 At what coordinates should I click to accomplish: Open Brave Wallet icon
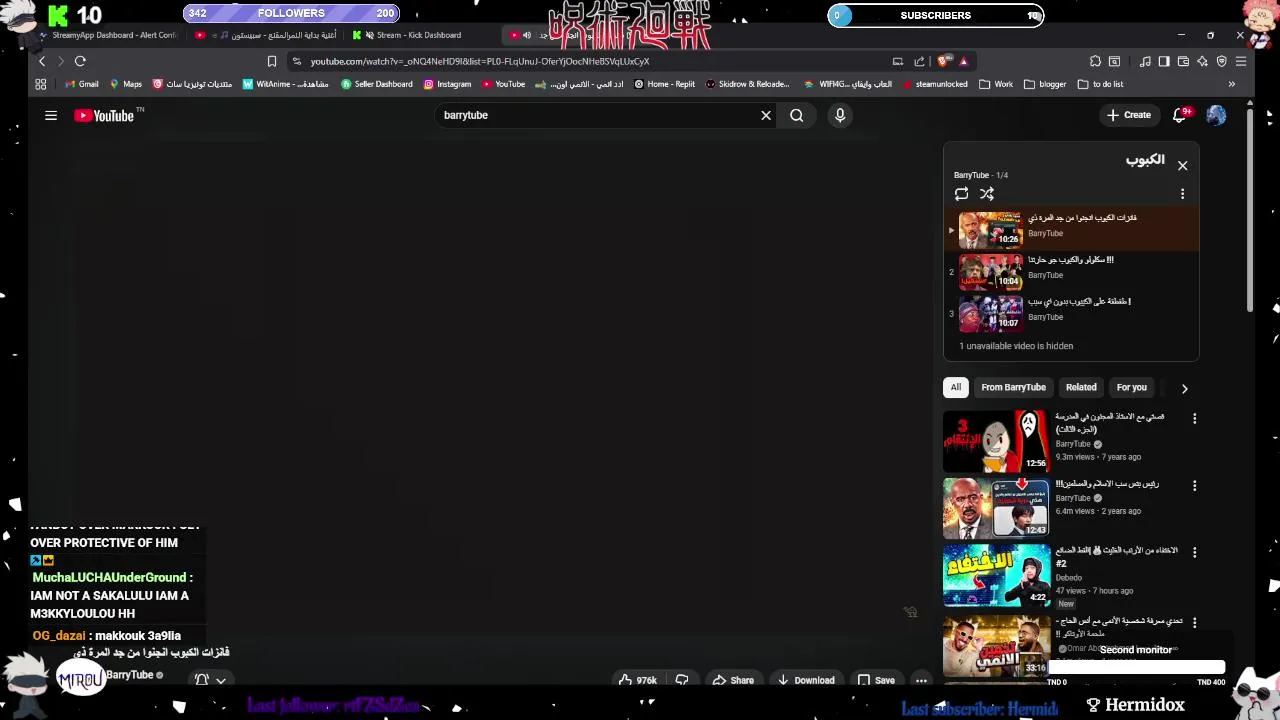[x=1183, y=61]
